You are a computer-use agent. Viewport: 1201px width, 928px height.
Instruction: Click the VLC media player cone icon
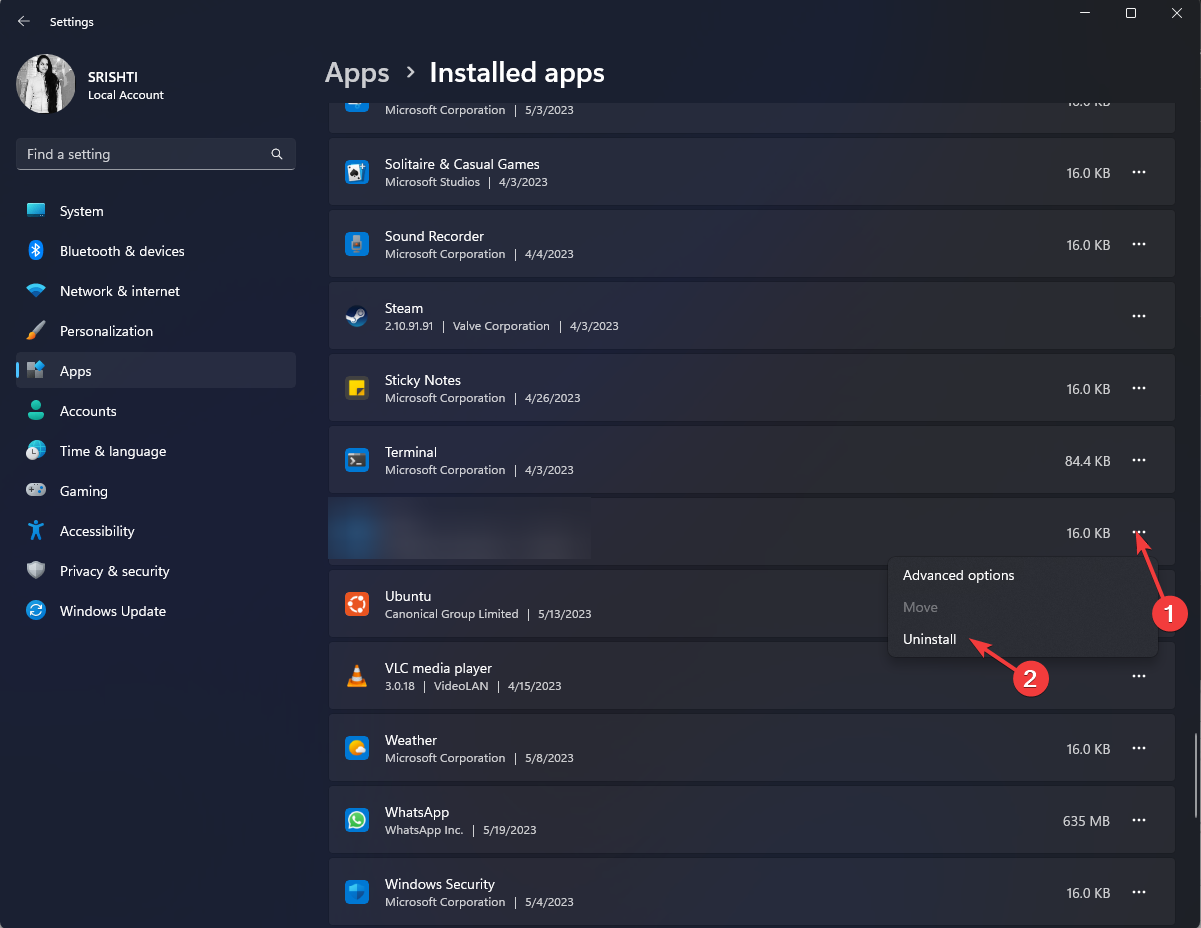[x=357, y=676]
